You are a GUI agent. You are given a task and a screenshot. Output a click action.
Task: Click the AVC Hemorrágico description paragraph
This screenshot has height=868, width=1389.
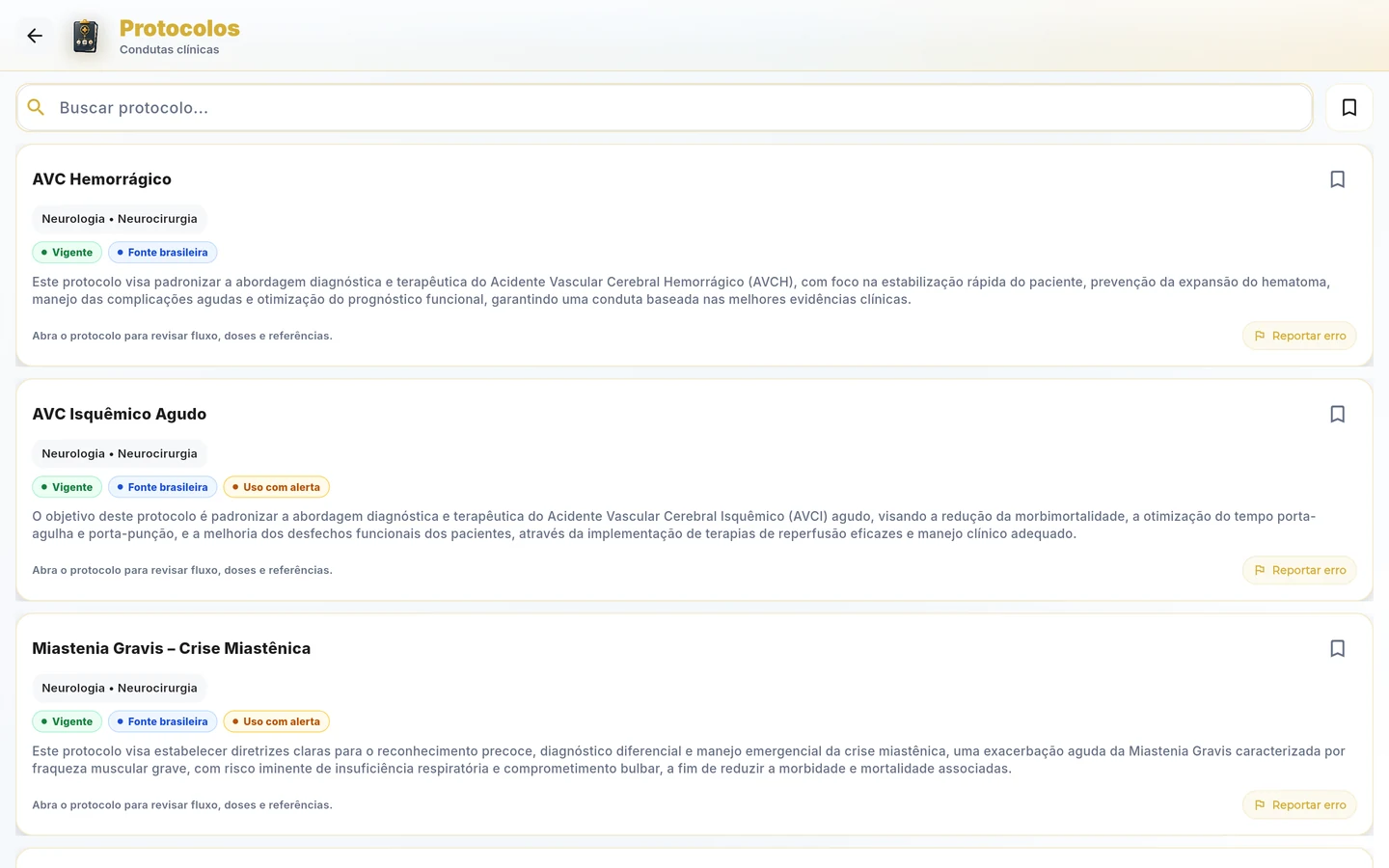[x=681, y=290]
